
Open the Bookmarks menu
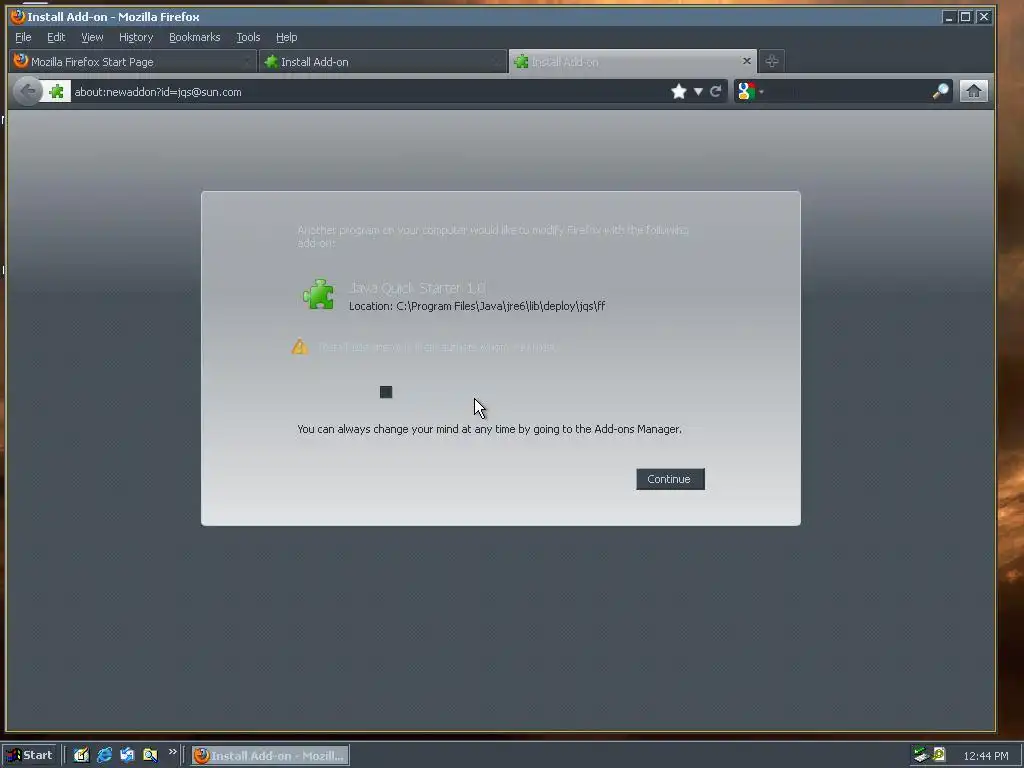click(x=195, y=37)
